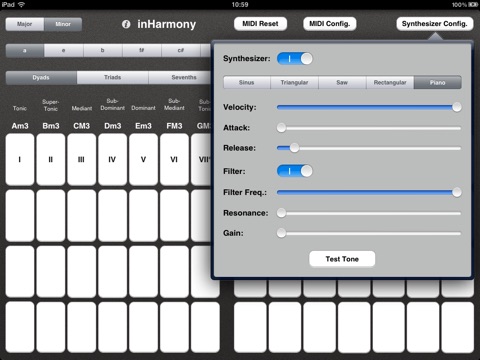Click the Release slider knob
Viewport: 480px width, 360px height.
(294, 148)
